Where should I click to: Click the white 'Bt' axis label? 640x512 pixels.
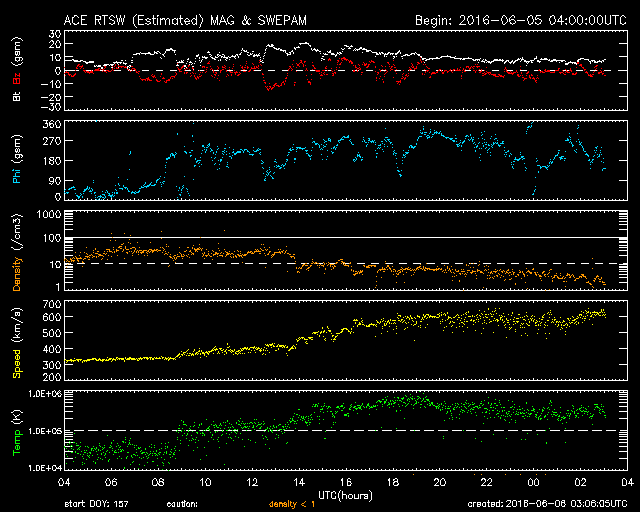17,96
